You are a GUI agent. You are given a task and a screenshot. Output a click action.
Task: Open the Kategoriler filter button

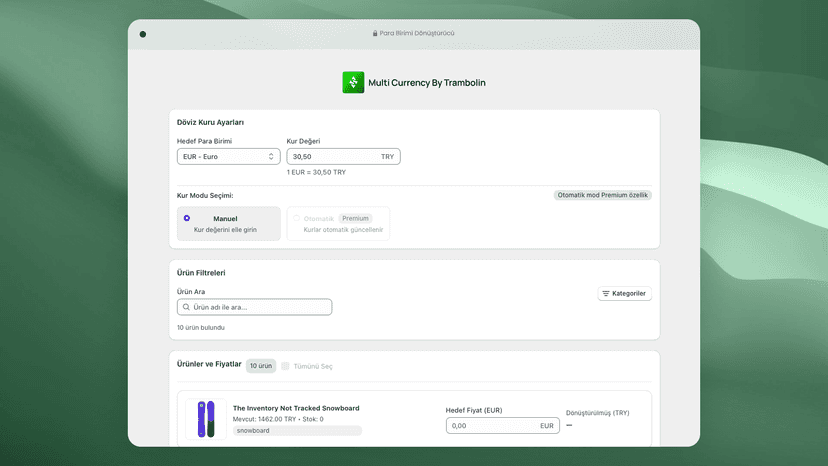[x=625, y=294]
